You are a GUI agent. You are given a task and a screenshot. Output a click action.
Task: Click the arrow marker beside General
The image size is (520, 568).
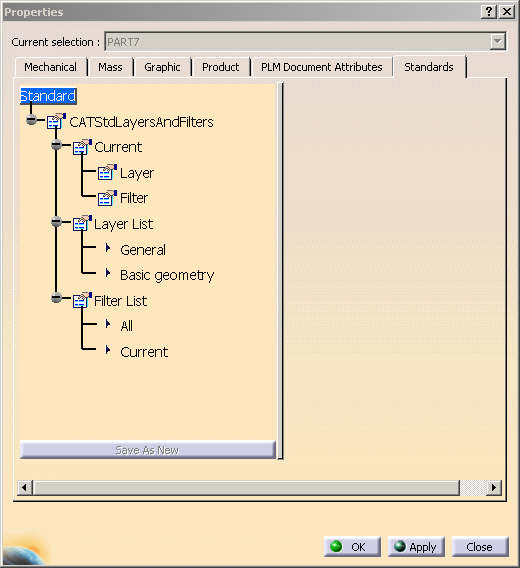[108, 248]
